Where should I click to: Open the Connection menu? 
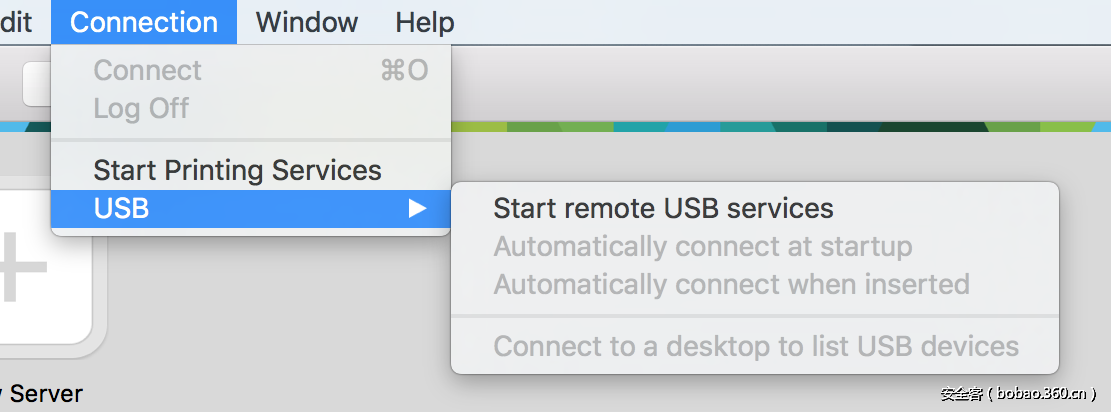[144, 22]
